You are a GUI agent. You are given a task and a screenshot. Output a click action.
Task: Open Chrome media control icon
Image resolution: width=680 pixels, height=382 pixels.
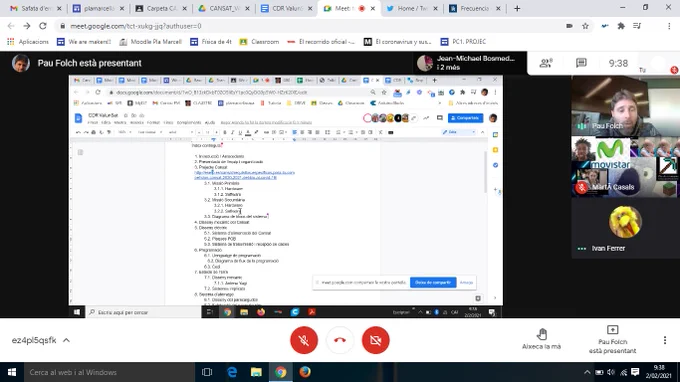click(x=637, y=26)
